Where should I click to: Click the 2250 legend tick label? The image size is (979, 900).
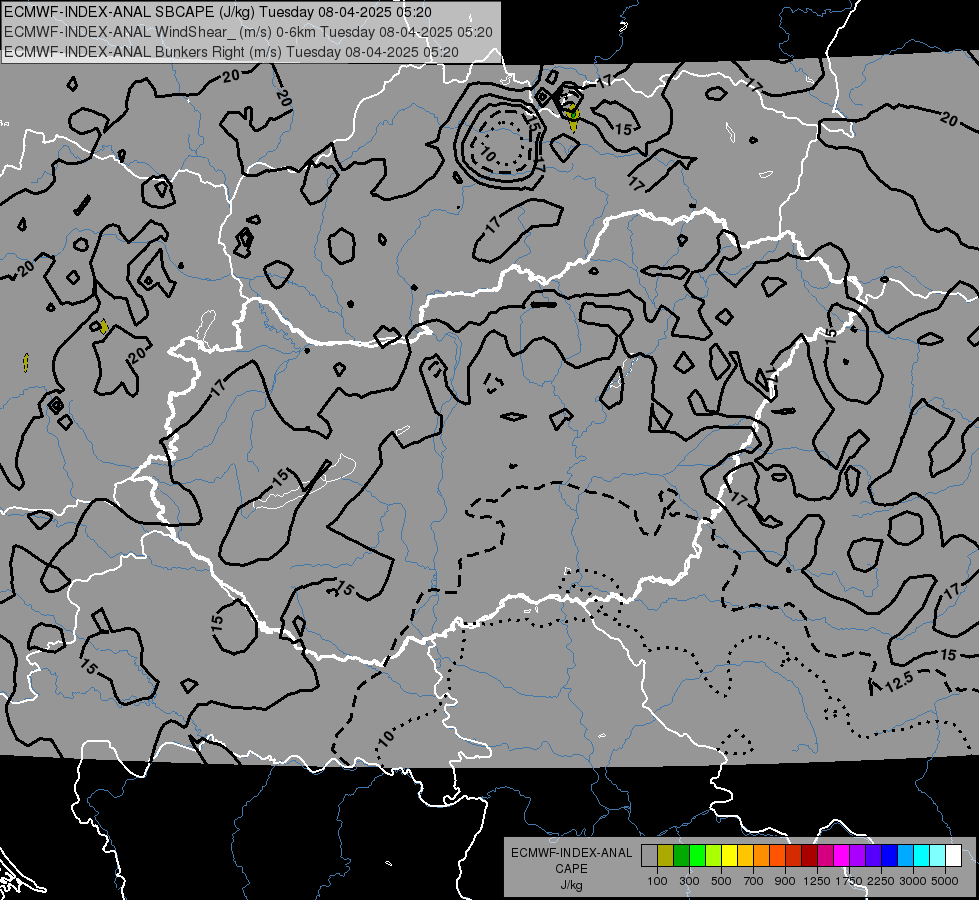(882, 881)
